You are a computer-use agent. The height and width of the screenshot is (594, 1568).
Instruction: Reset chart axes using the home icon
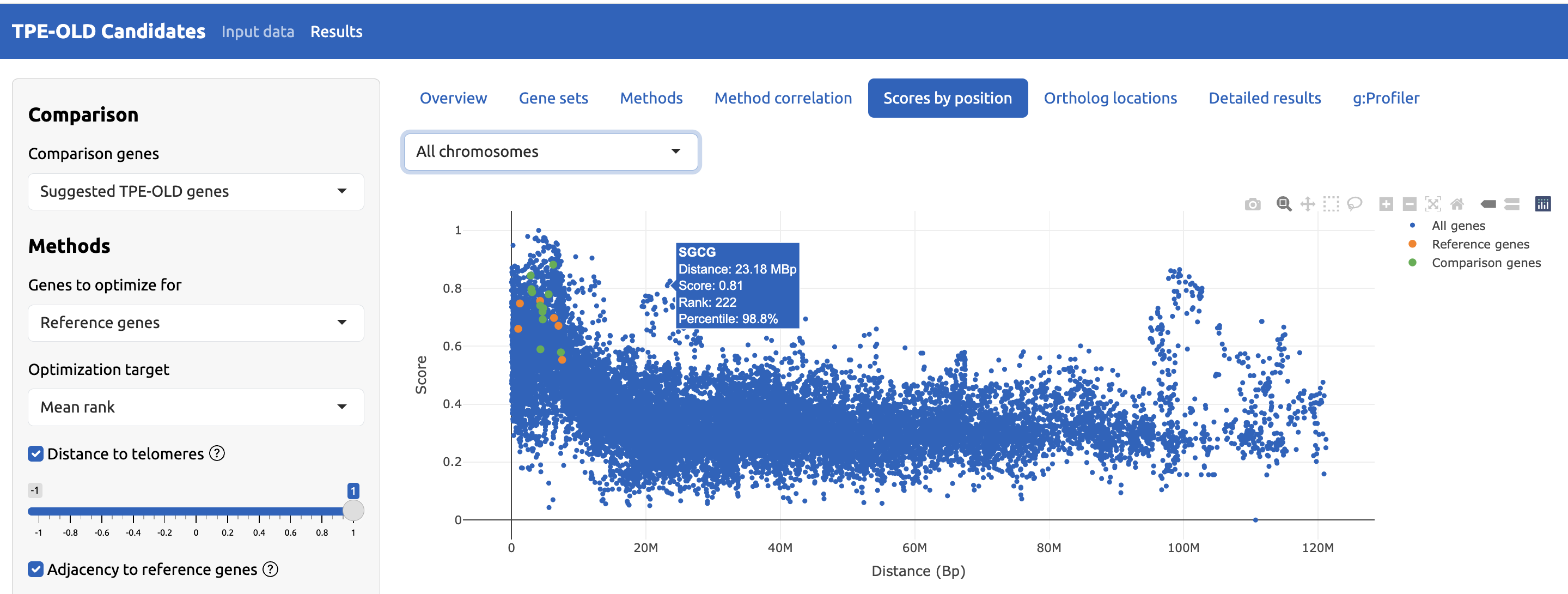click(1457, 204)
